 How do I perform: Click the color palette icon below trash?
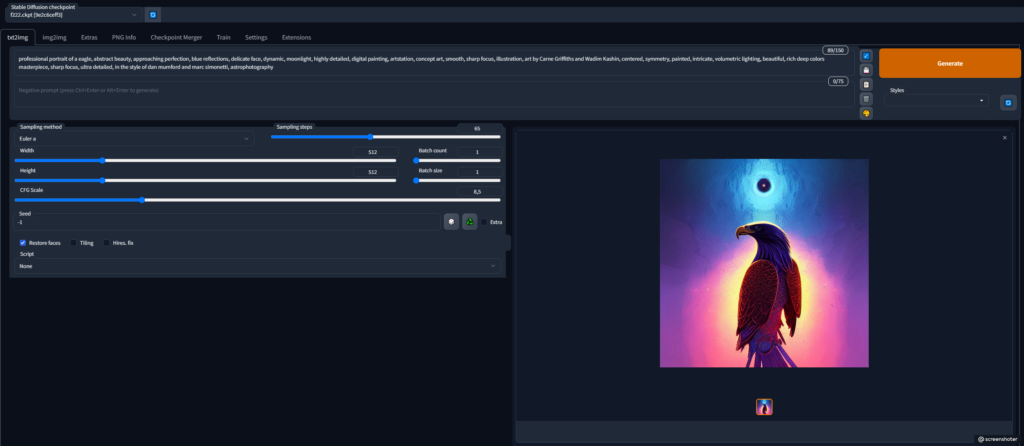click(x=866, y=113)
